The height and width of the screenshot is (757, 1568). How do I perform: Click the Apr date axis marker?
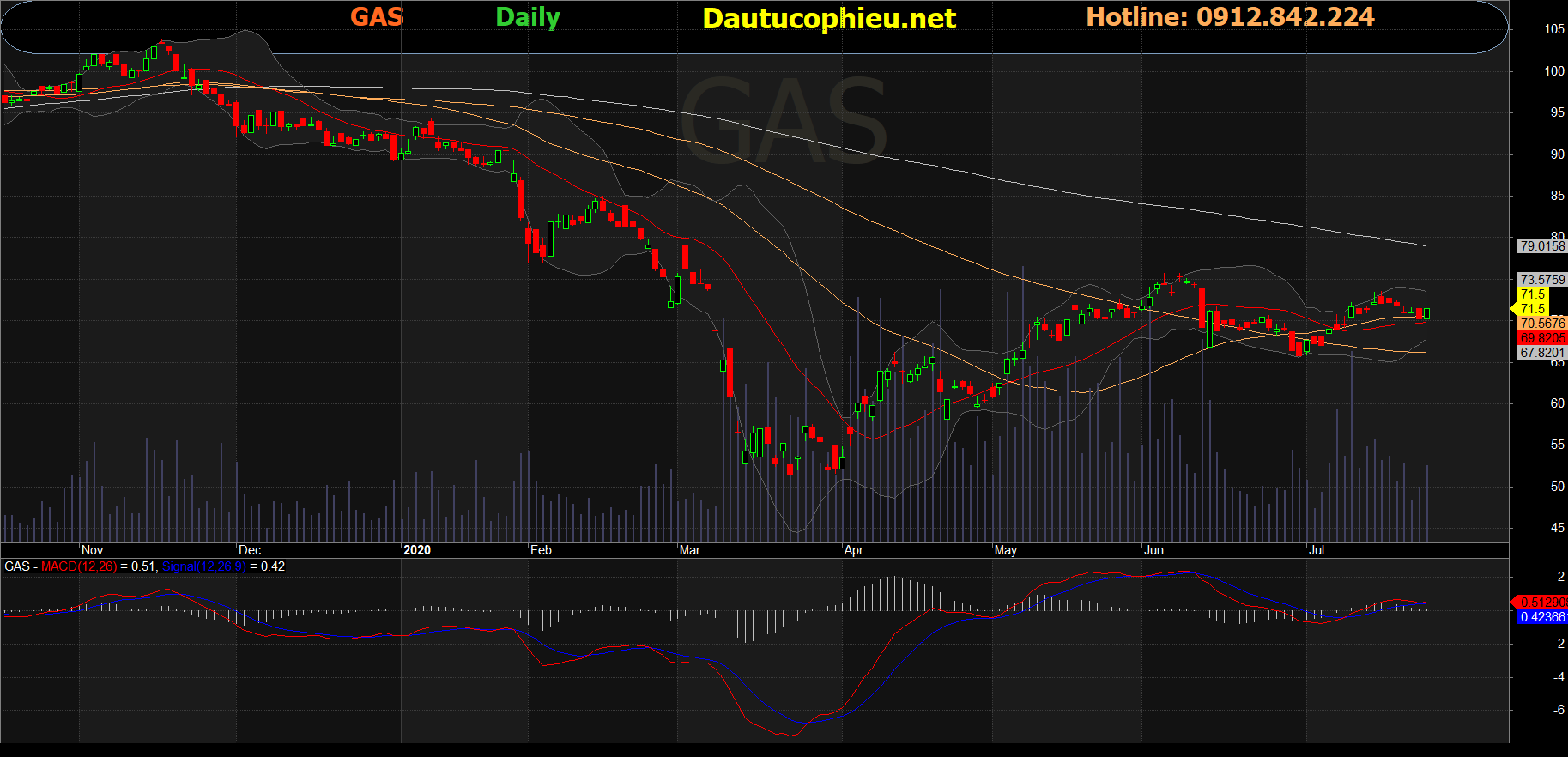[x=853, y=550]
